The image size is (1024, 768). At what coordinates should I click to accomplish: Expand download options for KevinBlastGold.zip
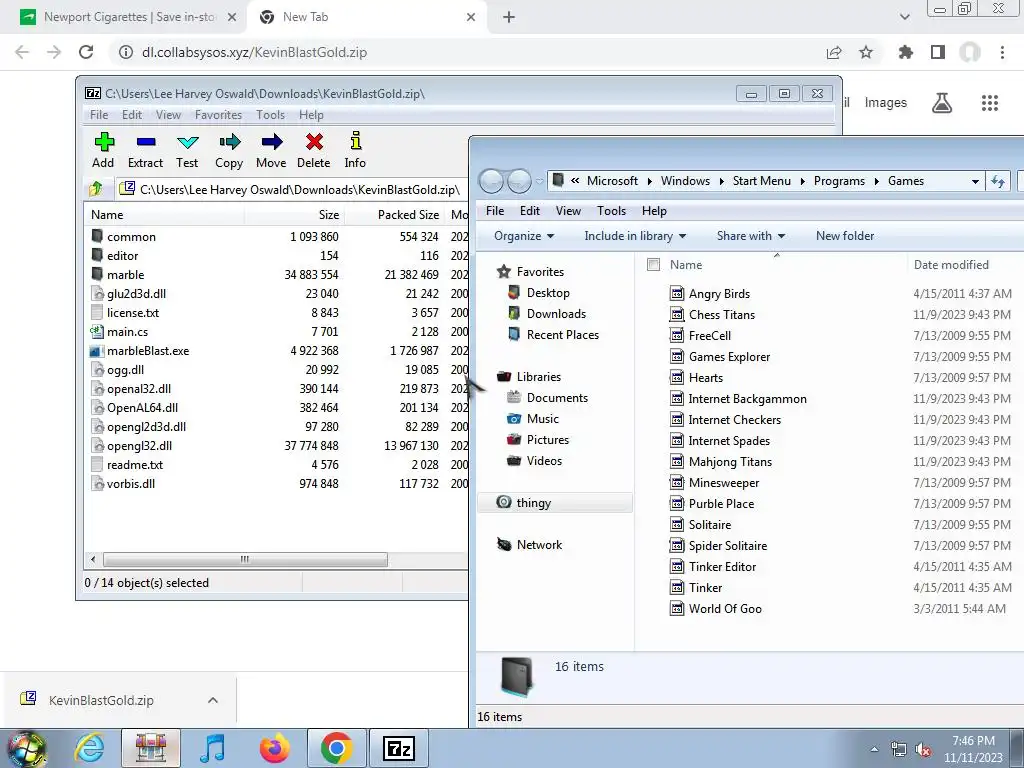tap(213, 700)
